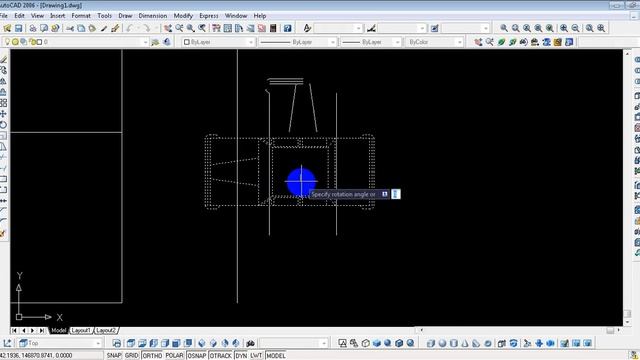The width and height of the screenshot is (640, 360).
Task: Click the rotation angle dynamic input field
Action: (x=396, y=194)
